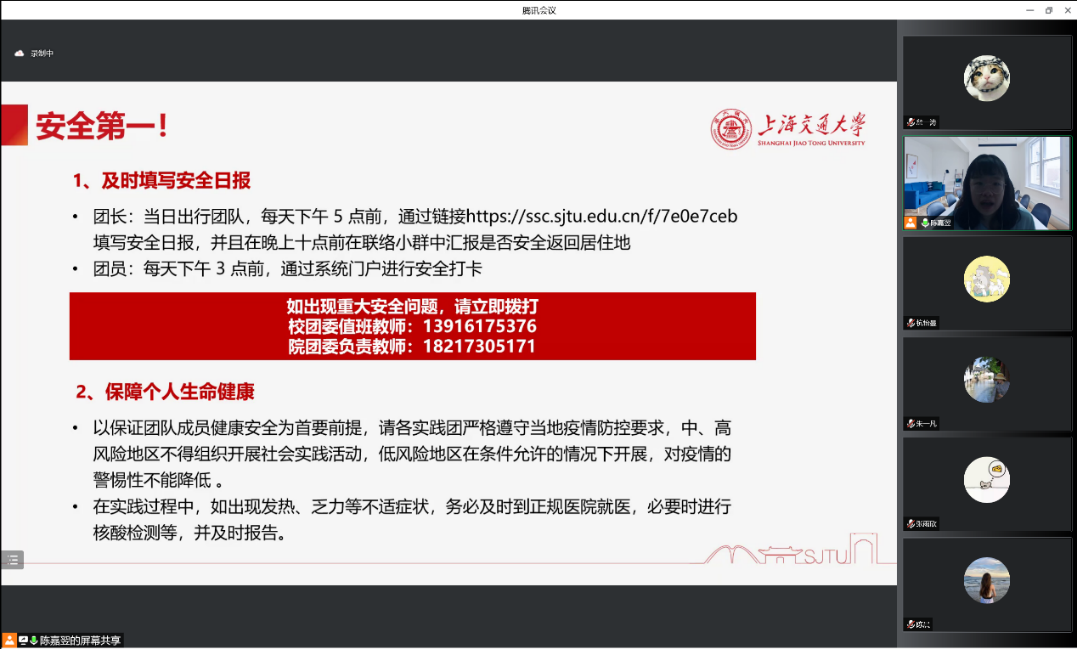
Task: Click the muted microphone icon for 张雨欣
Action: 910,523
